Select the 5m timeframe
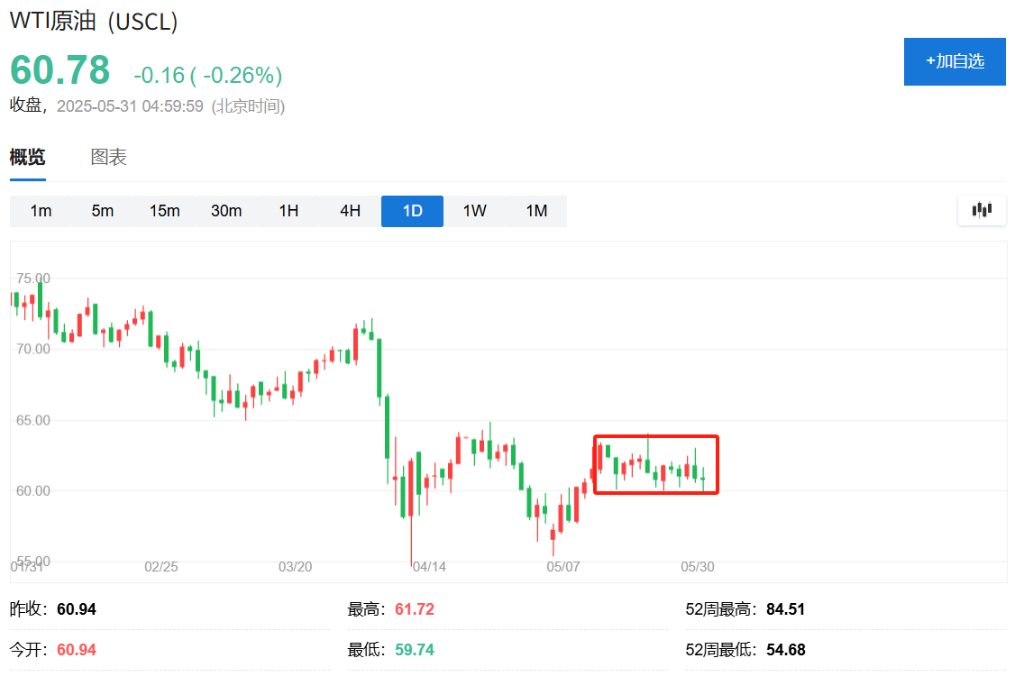This screenshot has height=680, width=1024. (103, 210)
